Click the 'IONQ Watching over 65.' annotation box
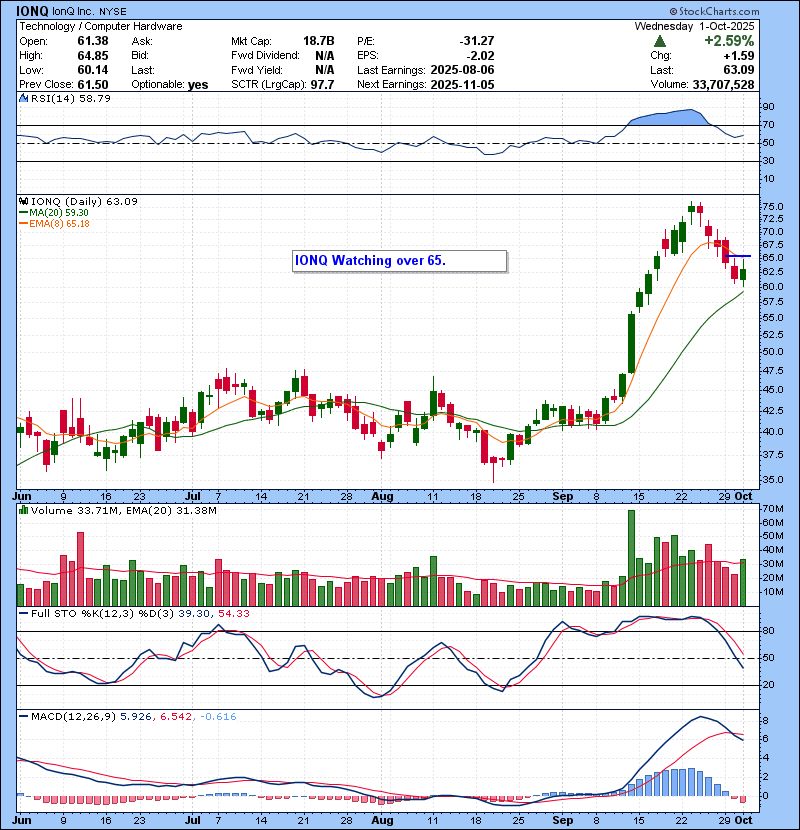 point(400,261)
